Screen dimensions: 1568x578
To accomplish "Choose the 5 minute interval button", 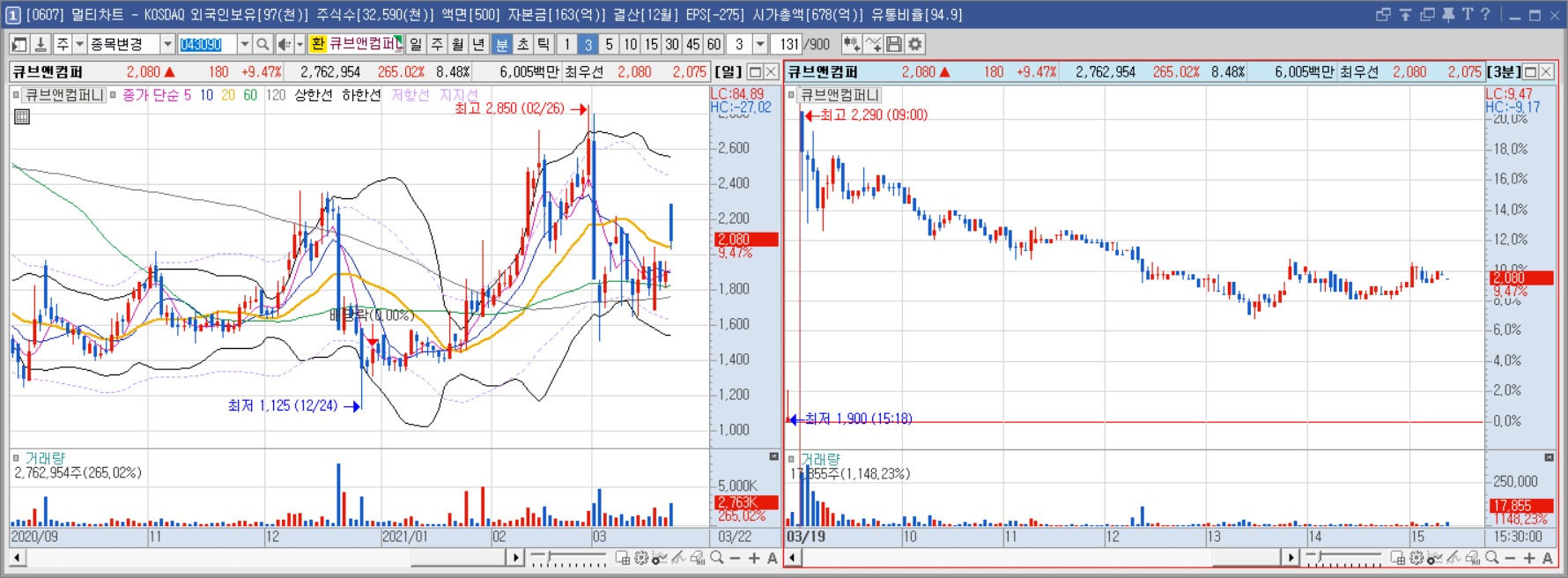I will (609, 44).
